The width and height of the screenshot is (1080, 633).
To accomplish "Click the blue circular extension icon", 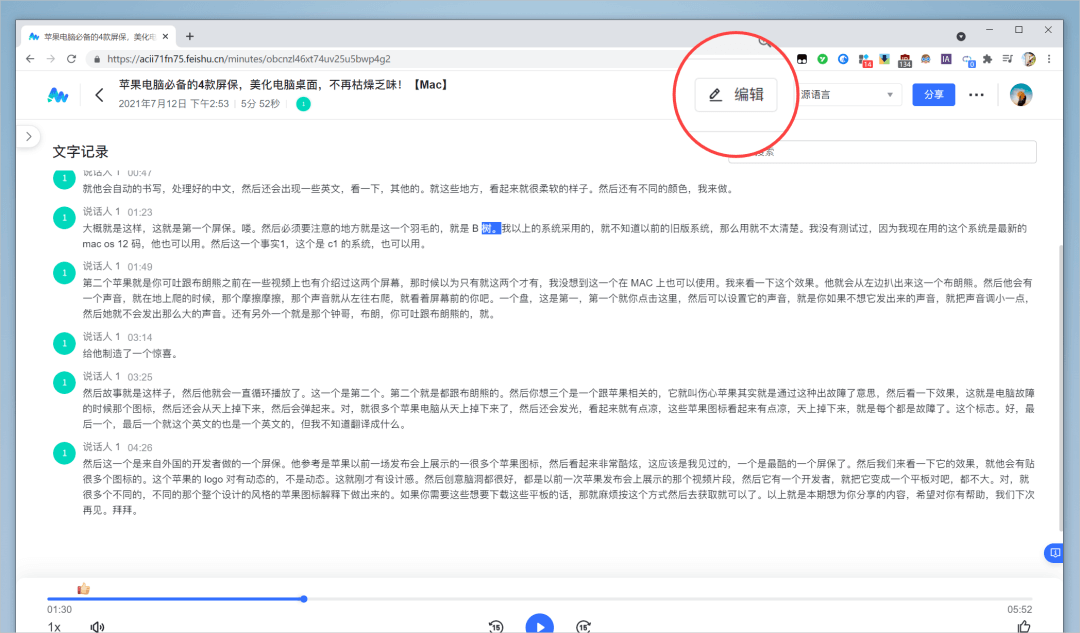I will pos(843,59).
